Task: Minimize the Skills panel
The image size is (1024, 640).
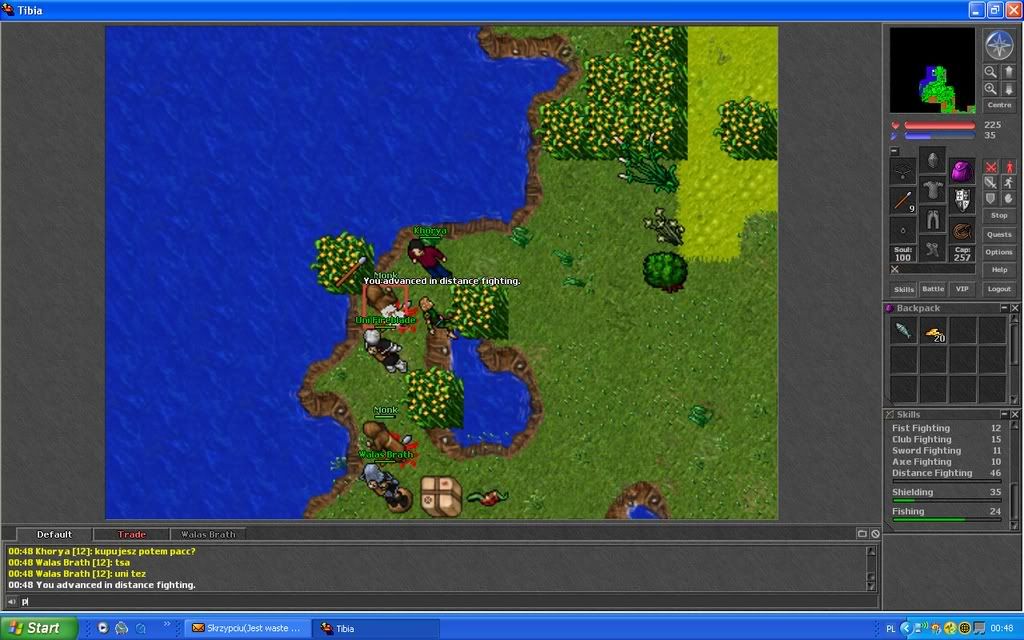Action: pyautogui.click(x=1004, y=414)
